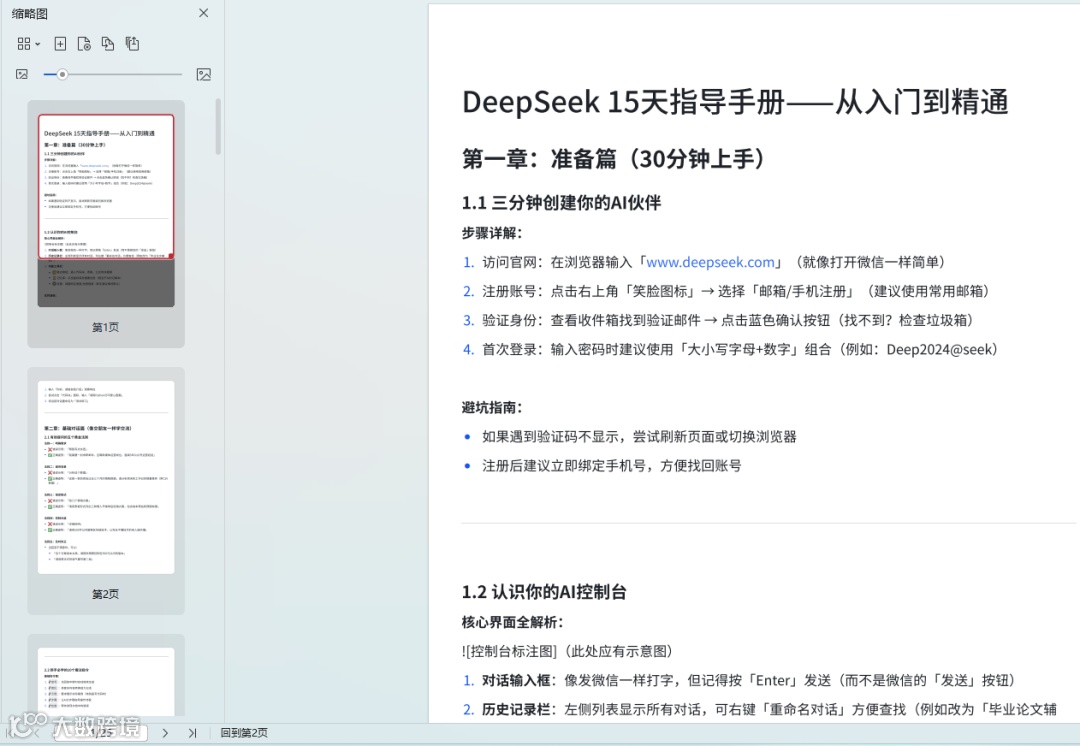Close the 缩略图 thumbnail panel
Screen dimensions: 1080x746
click(x=203, y=13)
